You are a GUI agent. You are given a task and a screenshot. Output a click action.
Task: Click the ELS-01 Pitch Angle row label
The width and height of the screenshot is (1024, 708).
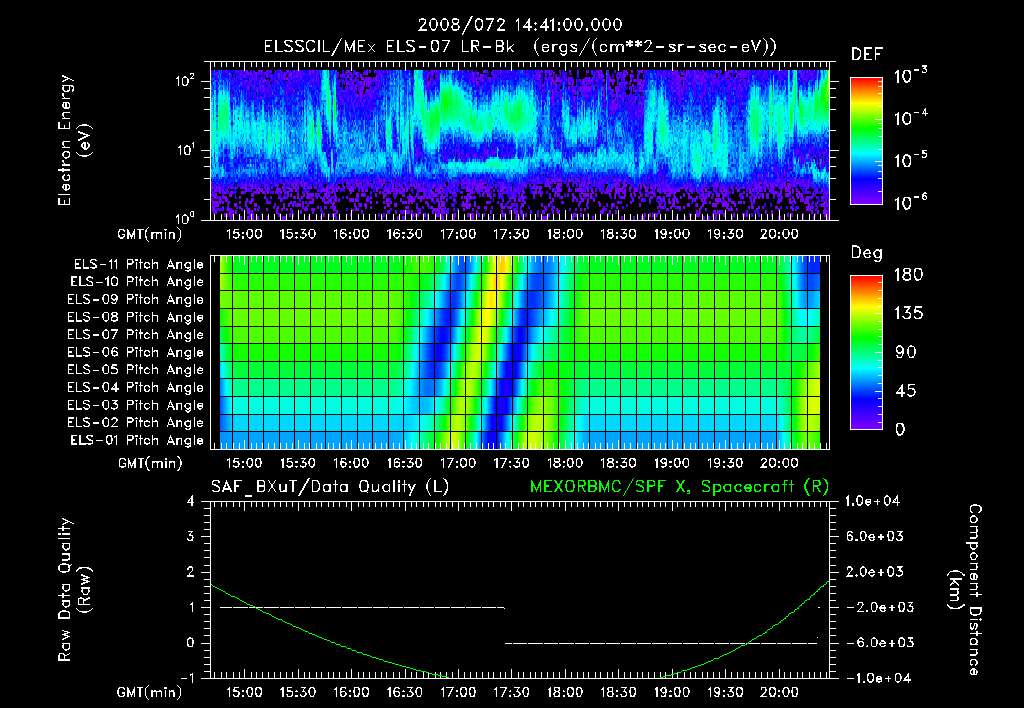click(137, 440)
